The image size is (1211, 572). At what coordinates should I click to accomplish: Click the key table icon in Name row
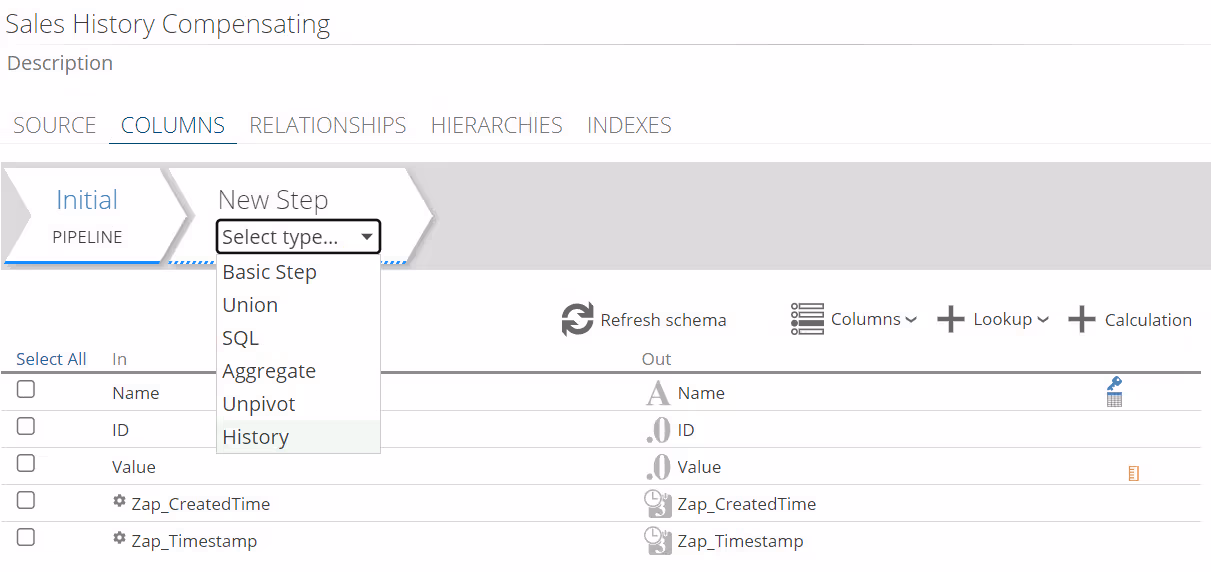[1114, 392]
